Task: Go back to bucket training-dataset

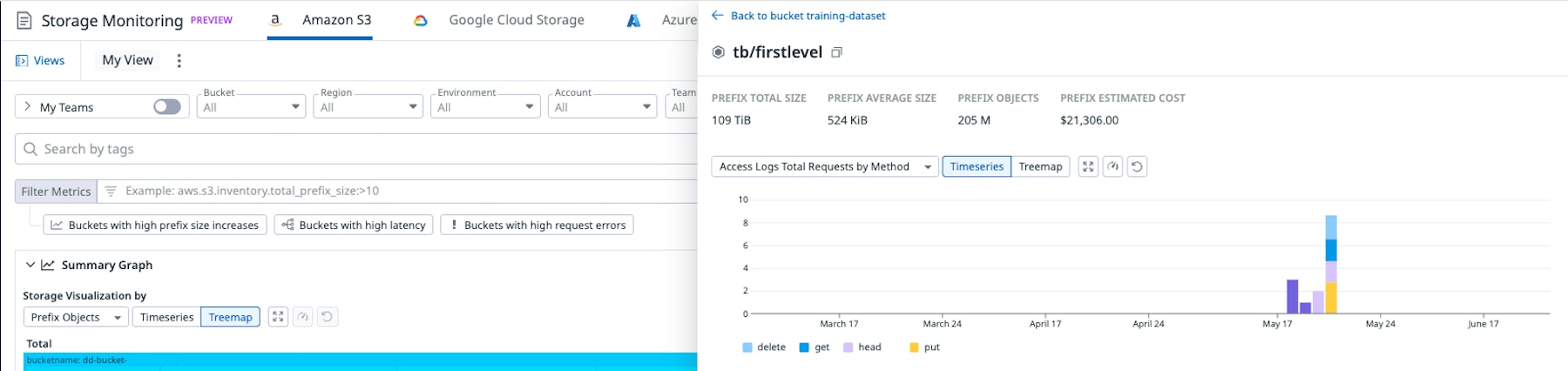Action: coord(799,16)
